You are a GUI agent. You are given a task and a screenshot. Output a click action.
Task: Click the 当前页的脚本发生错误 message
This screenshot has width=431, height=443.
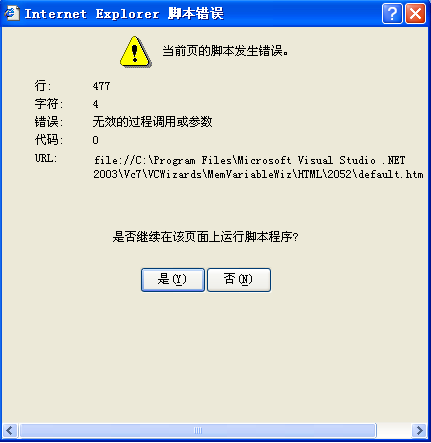point(225,51)
